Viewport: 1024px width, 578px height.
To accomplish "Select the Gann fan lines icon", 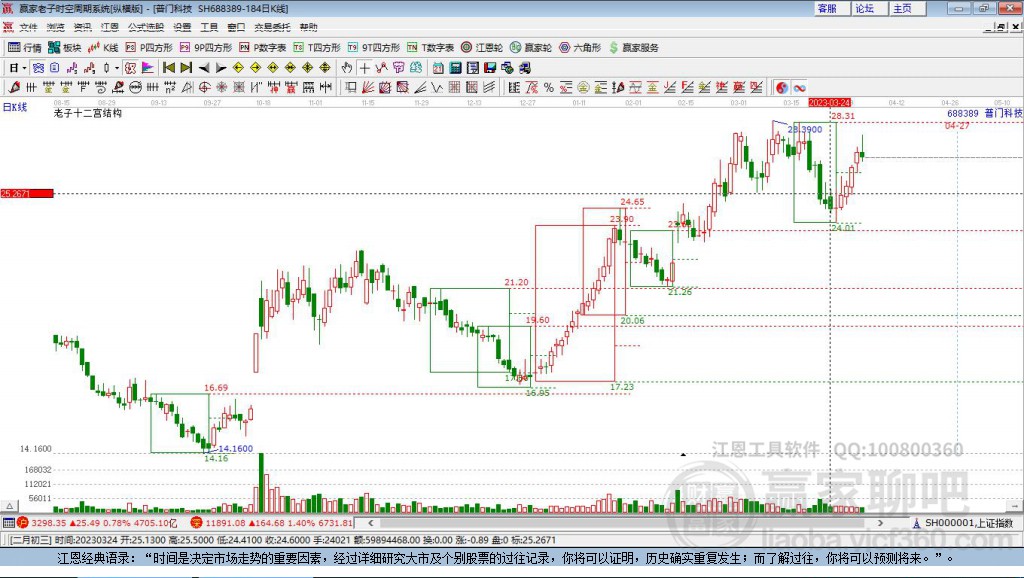I will [368, 88].
